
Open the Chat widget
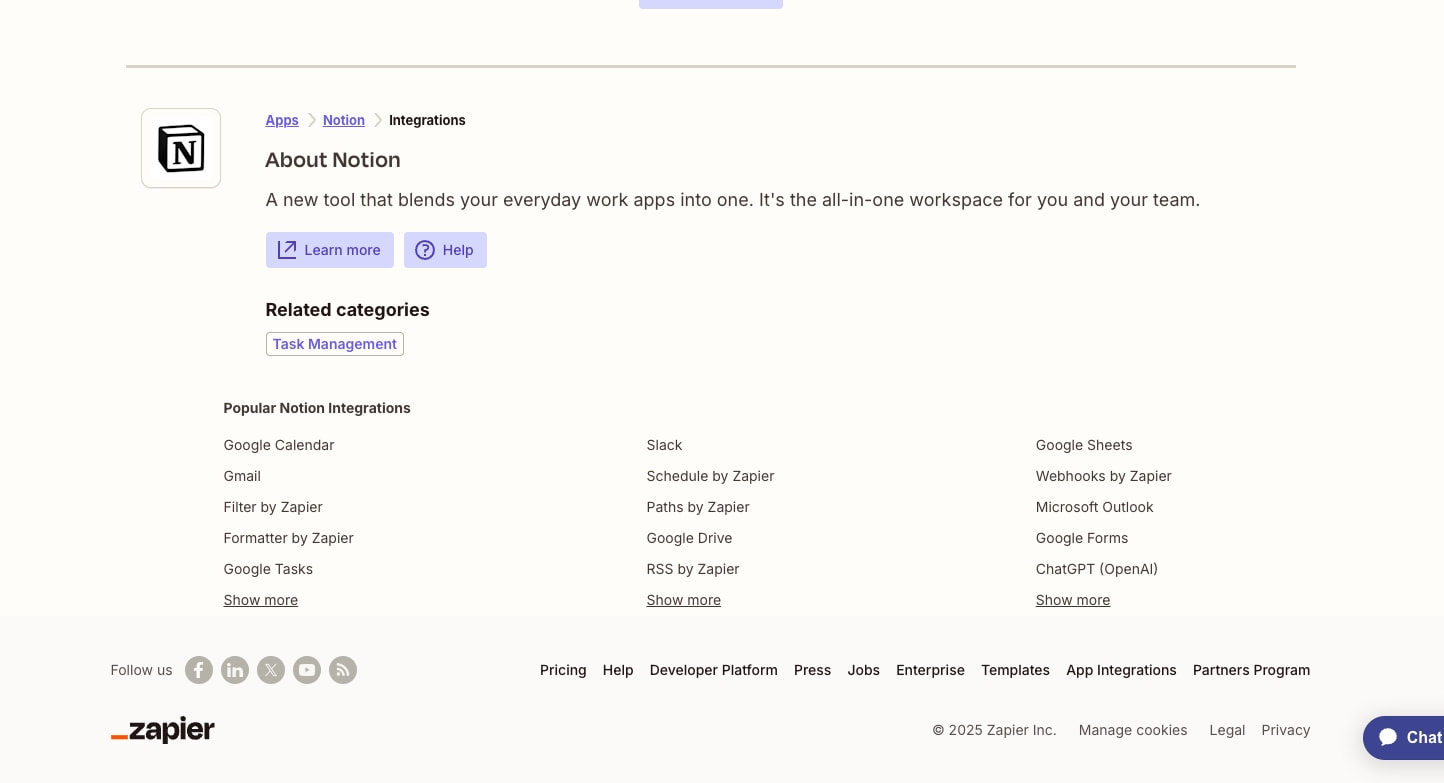pyautogui.click(x=1405, y=738)
